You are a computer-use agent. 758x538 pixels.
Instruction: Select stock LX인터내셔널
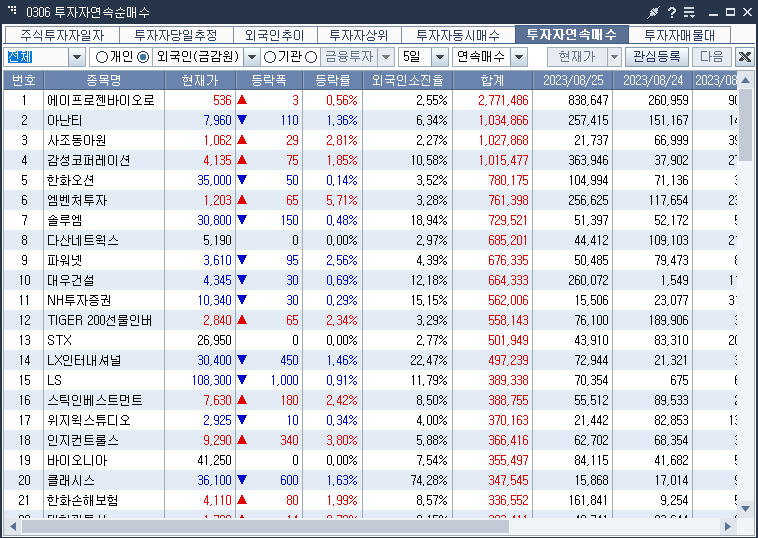tap(84, 361)
